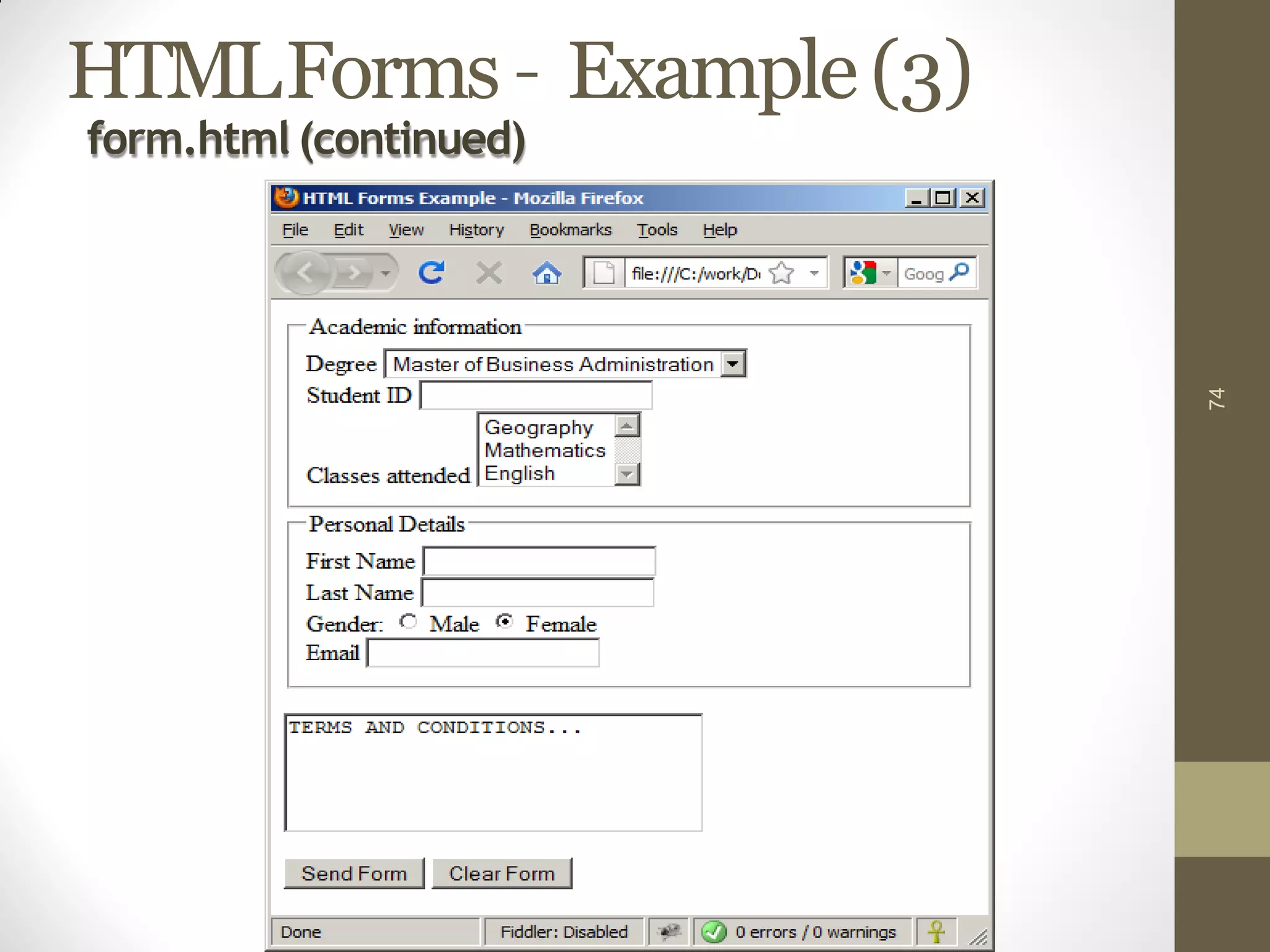This screenshot has height=952, width=1270.
Task: Click the Google search input box
Action: click(x=923, y=273)
